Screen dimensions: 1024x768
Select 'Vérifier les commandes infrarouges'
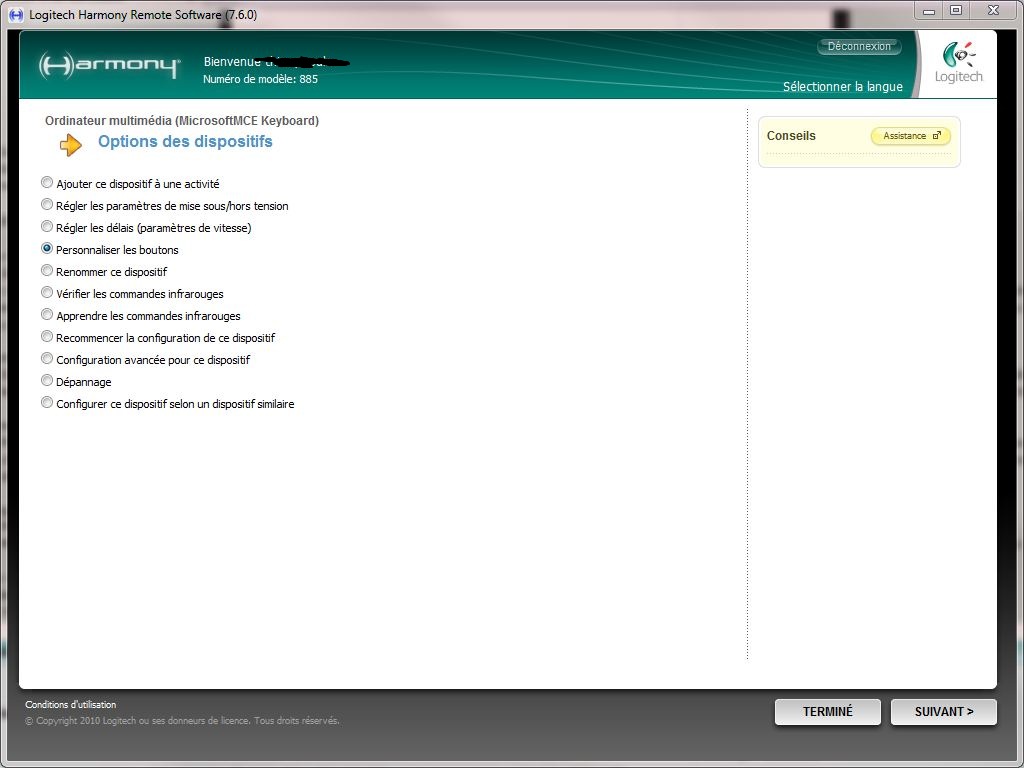click(x=47, y=293)
